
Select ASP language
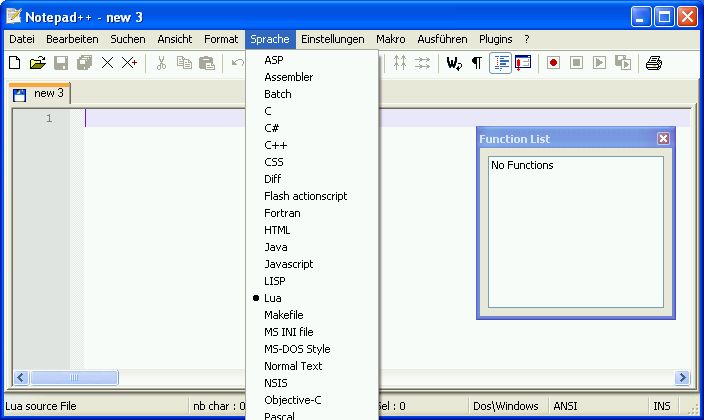tap(312, 60)
